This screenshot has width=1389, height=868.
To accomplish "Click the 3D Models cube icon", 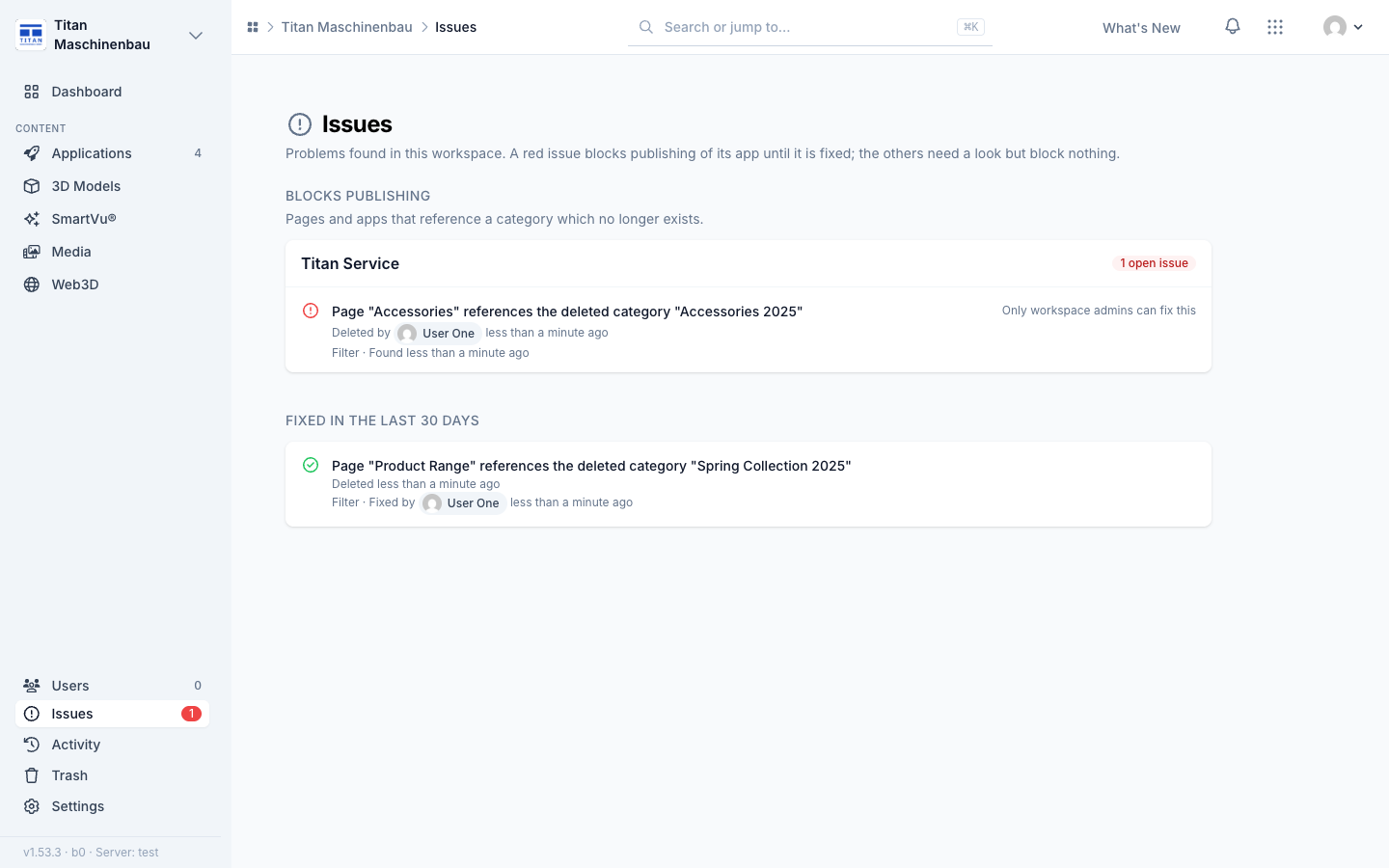I will pyautogui.click(x=32, y=186).
